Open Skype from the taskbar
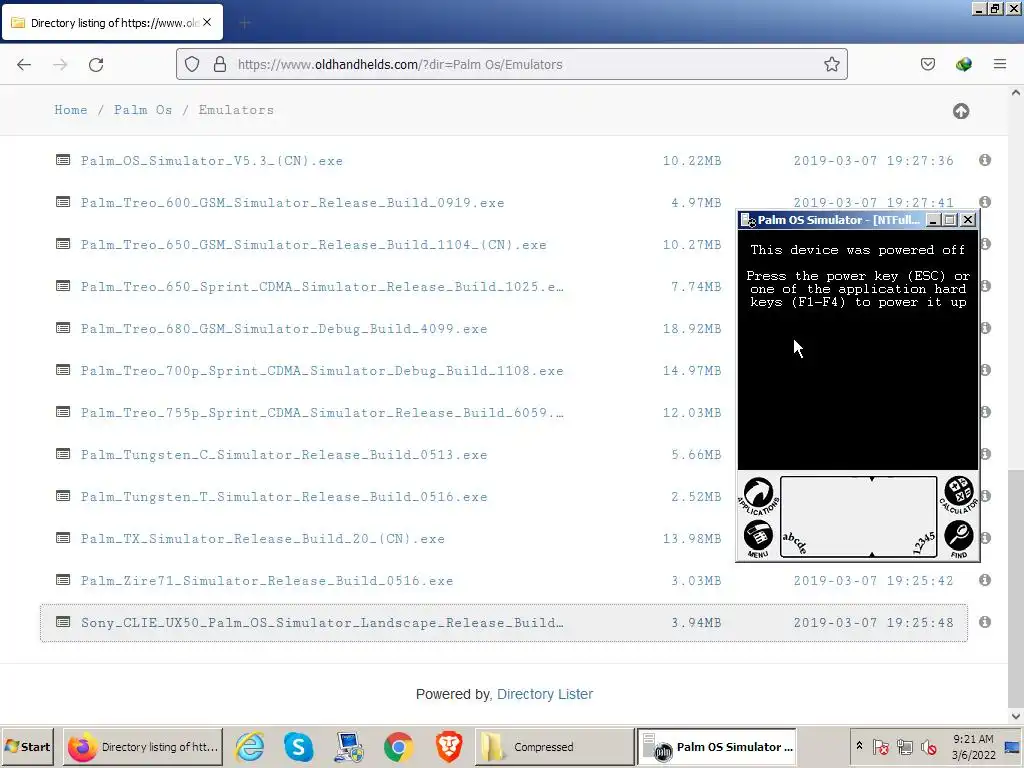1024x768 pixels. pyautogui.click(x=298, y=746)
